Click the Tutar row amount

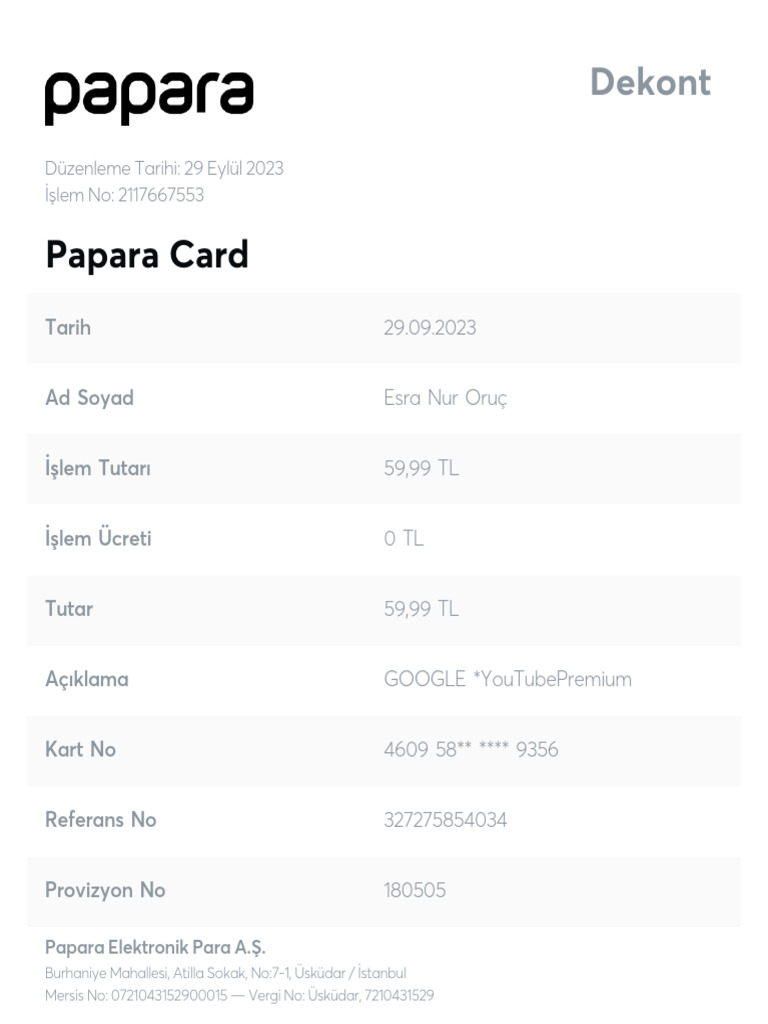(421, 609)
